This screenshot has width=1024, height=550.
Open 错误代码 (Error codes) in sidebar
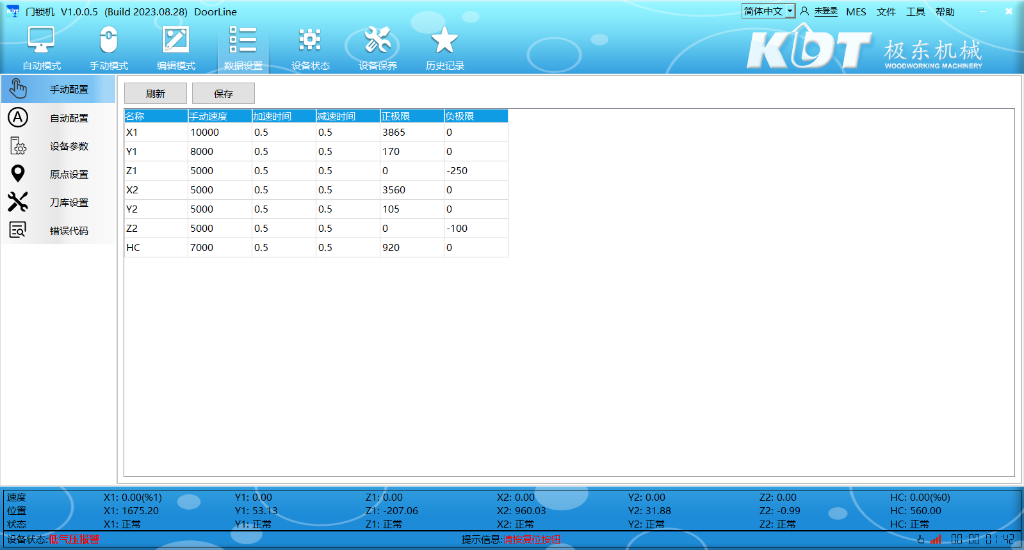tap(58, 230)
